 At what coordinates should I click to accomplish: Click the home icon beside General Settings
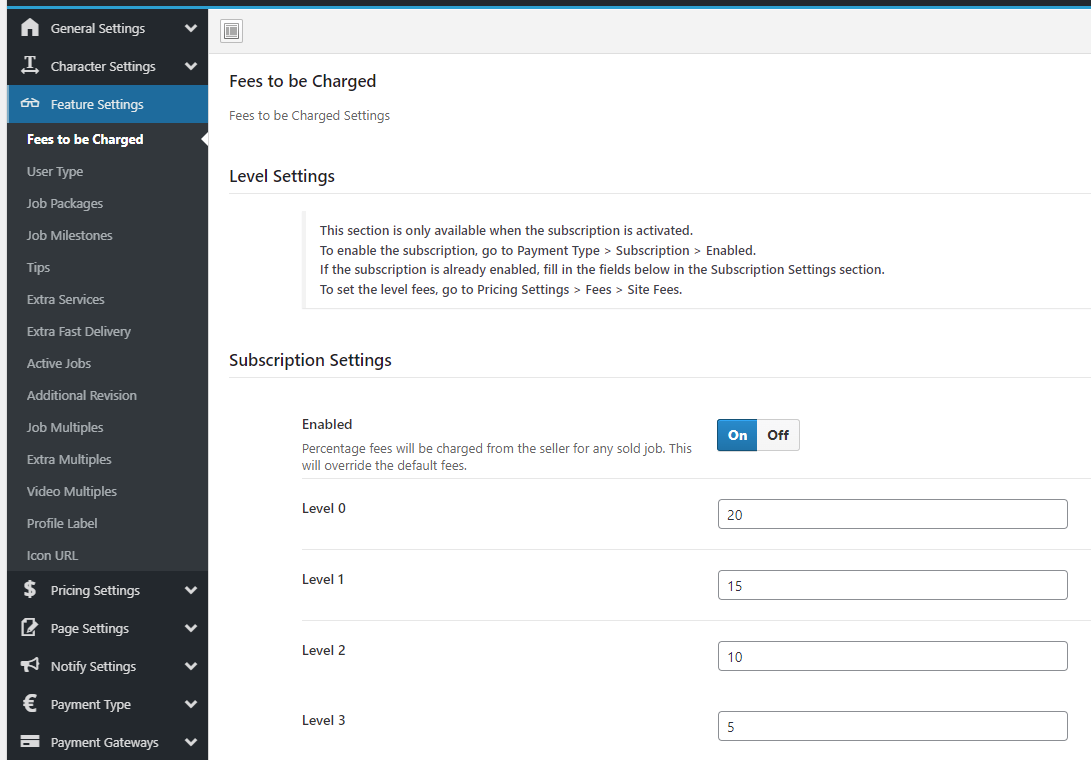[30, 28]
